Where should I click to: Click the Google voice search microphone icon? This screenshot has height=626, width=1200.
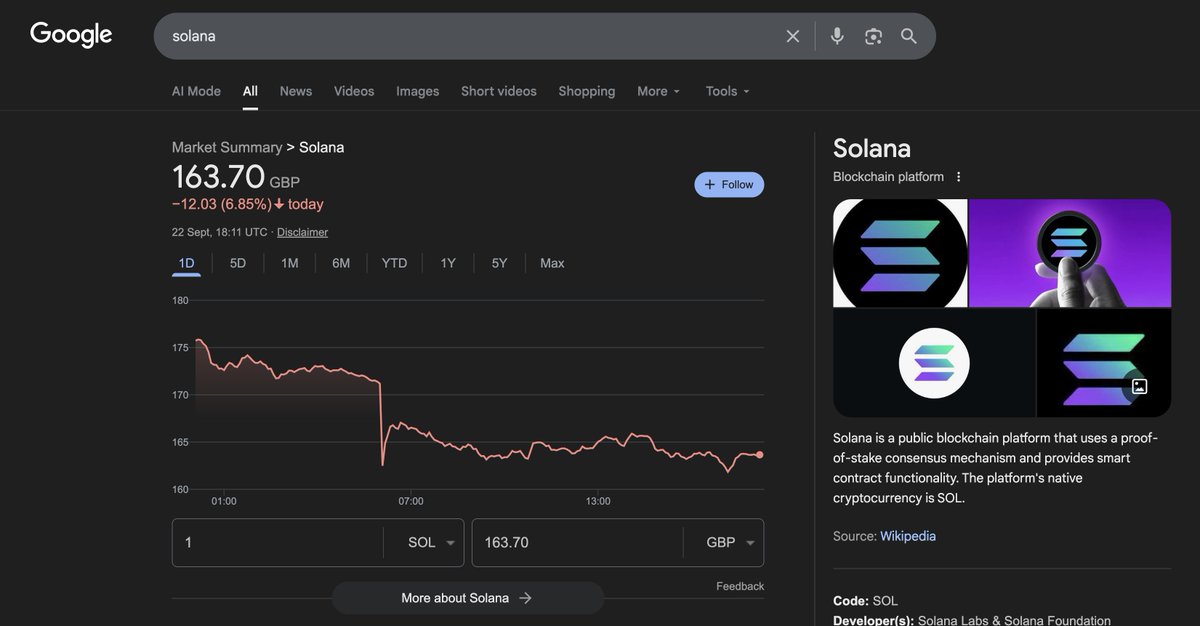pyautogui.click(x=836, y=35)
